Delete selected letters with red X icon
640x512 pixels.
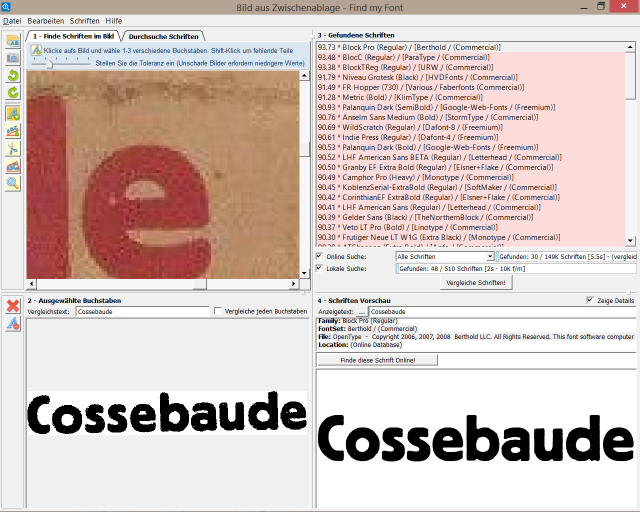[x=13, y=306]
